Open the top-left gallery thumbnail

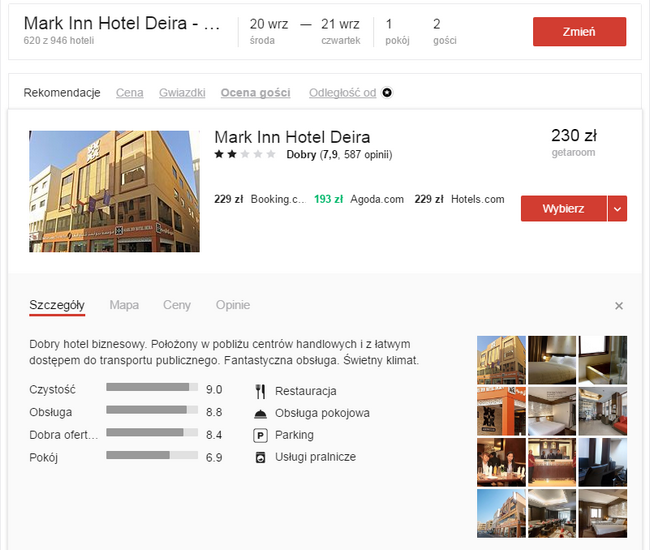(x=501, y=360)
